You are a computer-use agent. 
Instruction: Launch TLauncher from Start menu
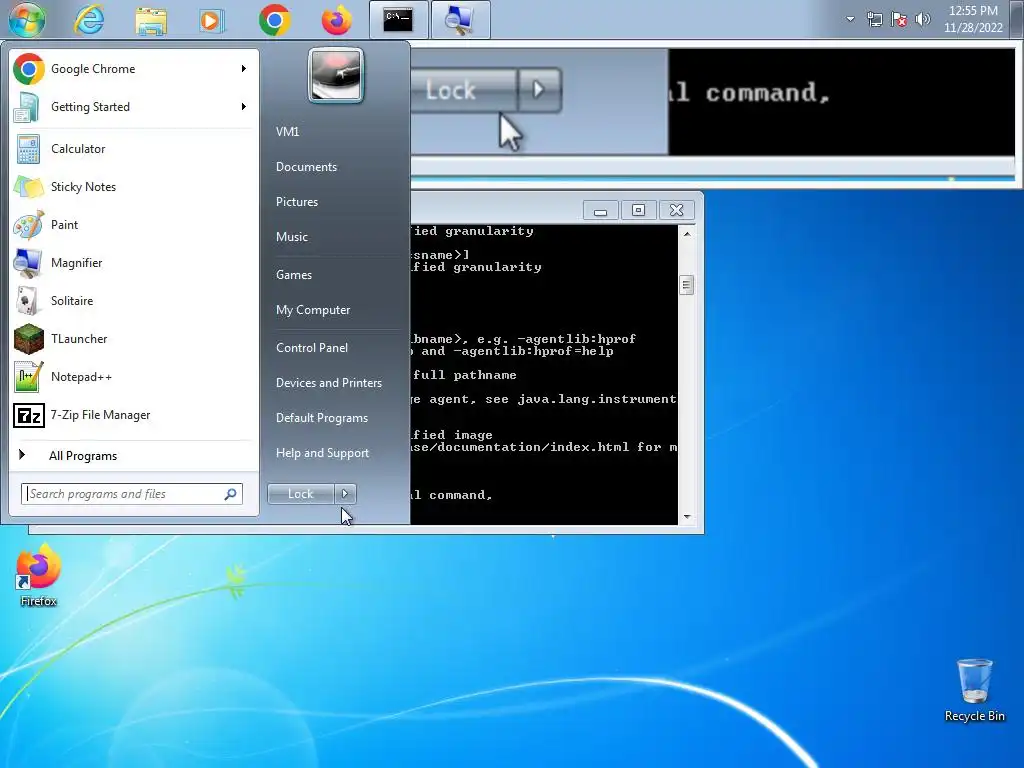coord(134,338)
